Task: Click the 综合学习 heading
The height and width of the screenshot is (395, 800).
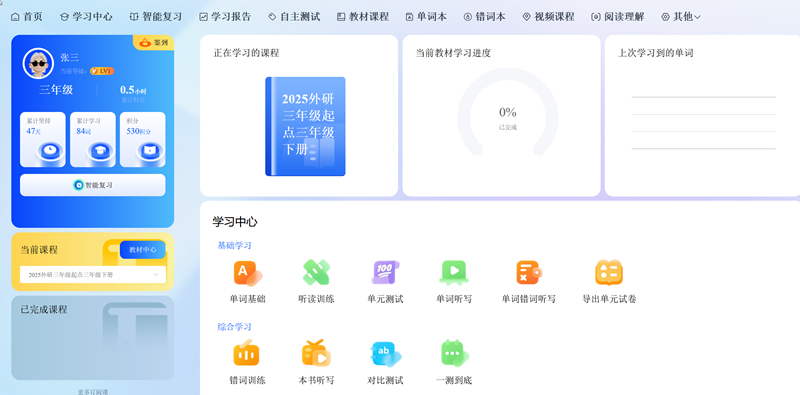Action: pos(235,327)
